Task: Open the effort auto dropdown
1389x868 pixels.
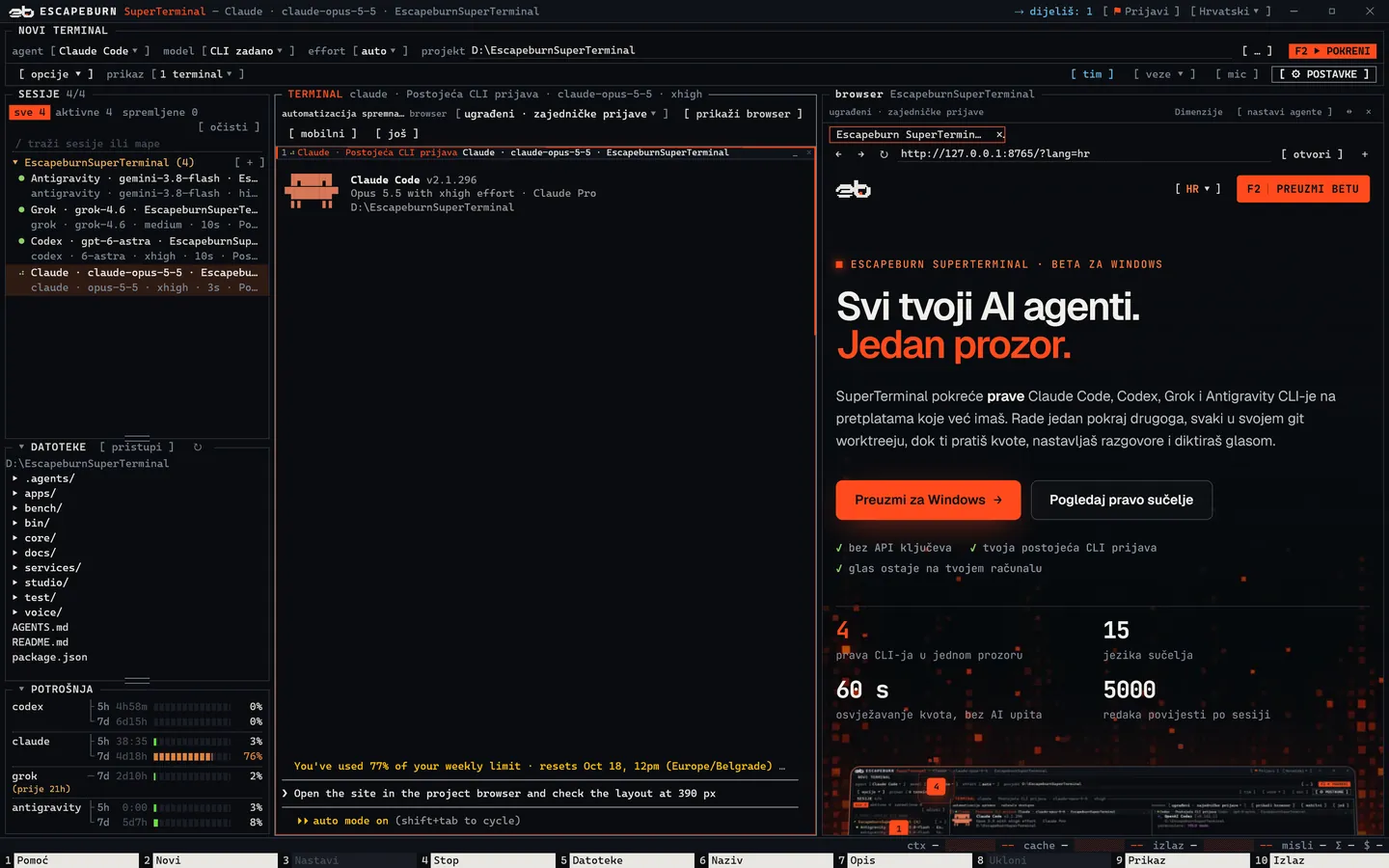Action: [380, 51]
